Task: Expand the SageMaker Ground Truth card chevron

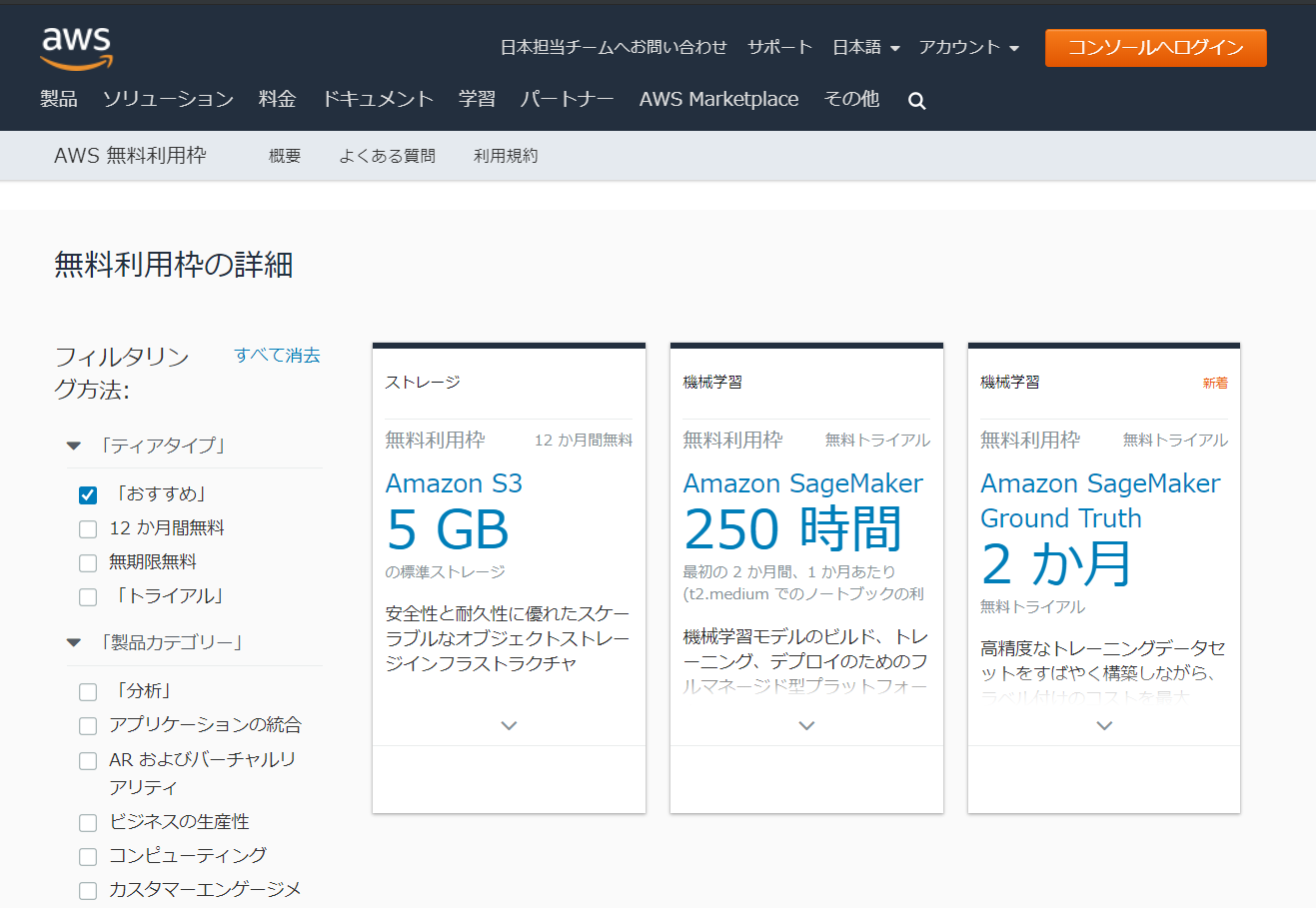Action: point(1104,726)
